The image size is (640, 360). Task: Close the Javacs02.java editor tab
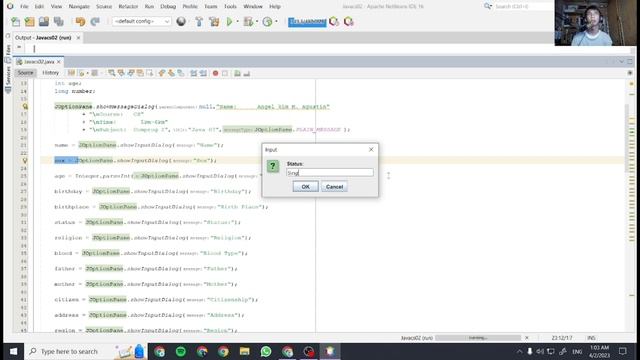tap(59, 62)
